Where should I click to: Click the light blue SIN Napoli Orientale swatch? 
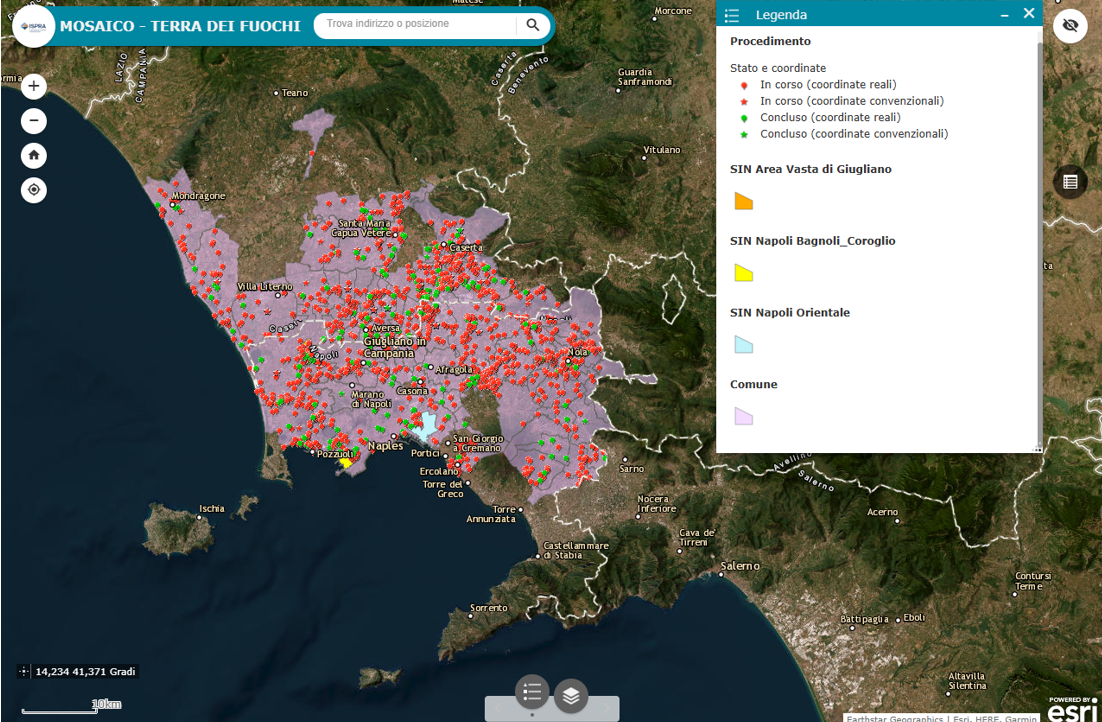pyautogui.click(x=743, y=345)
